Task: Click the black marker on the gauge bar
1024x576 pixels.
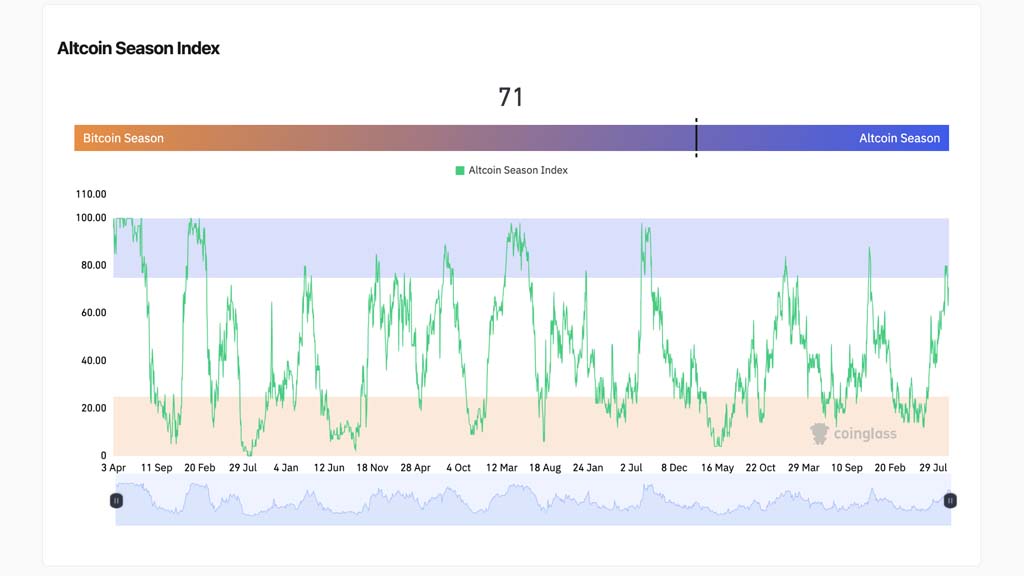Action: (696, 138)
